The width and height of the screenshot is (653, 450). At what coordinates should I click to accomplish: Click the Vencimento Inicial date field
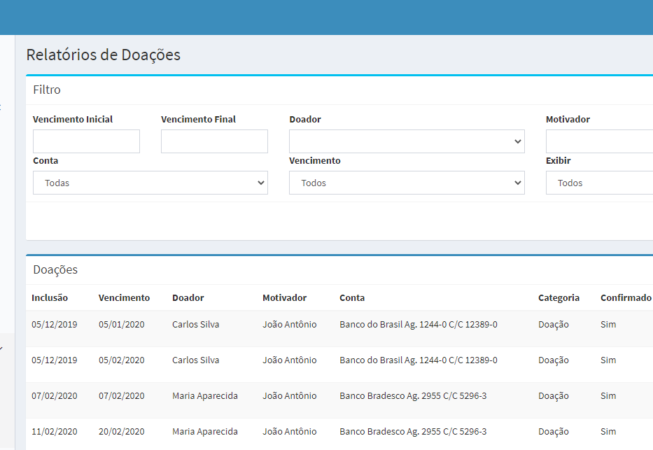click(86, 141)
